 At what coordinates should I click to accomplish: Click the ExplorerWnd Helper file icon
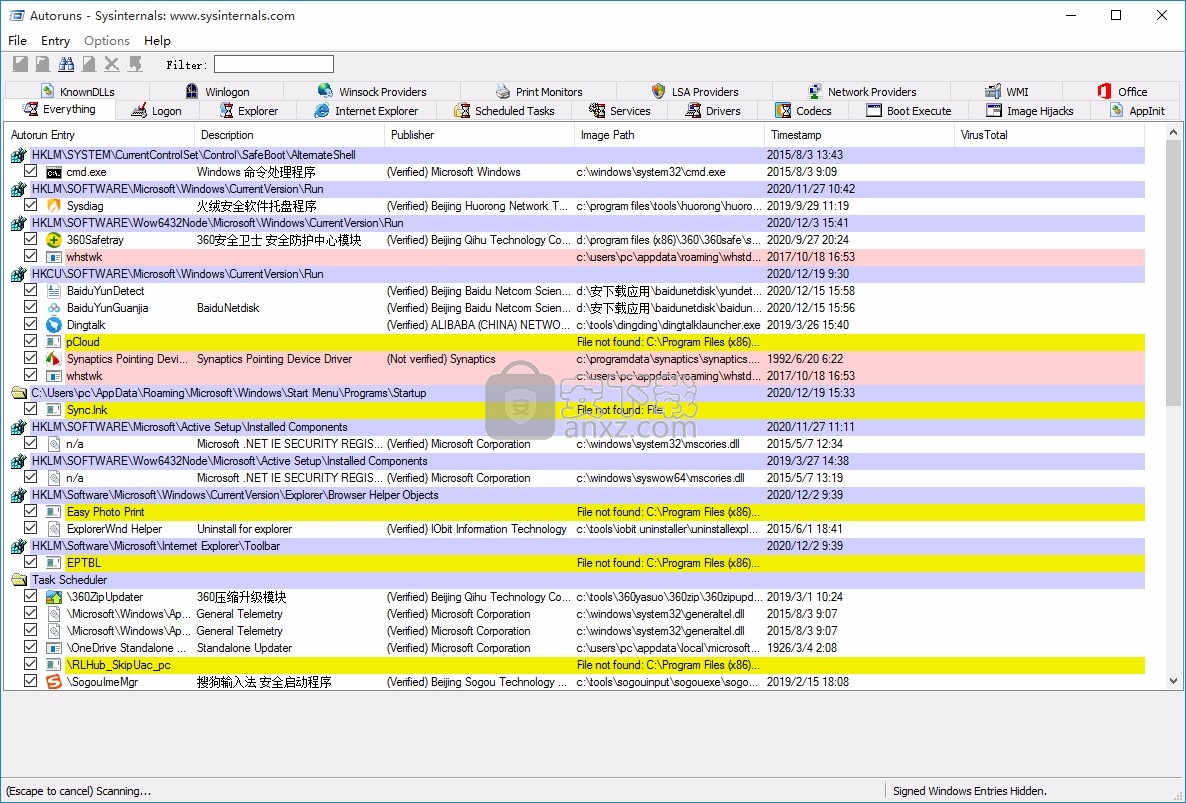(54, 529)
